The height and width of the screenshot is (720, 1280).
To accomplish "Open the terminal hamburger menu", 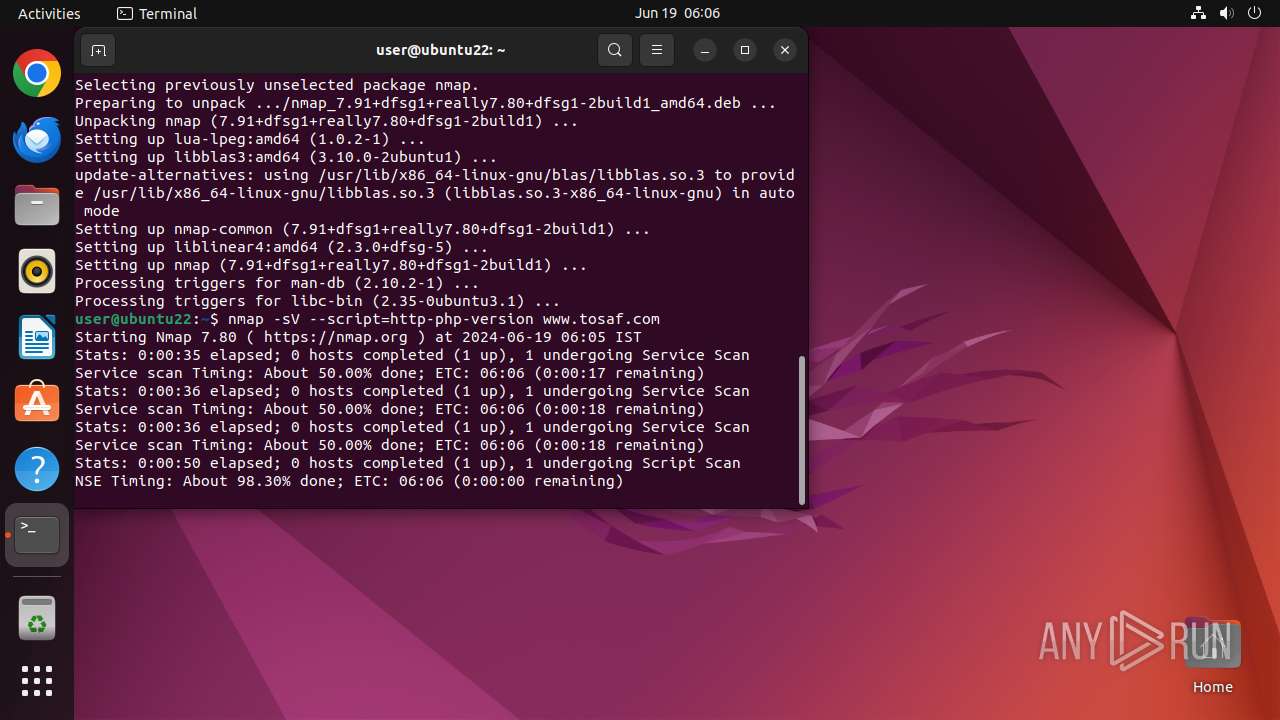I will 657,50.
